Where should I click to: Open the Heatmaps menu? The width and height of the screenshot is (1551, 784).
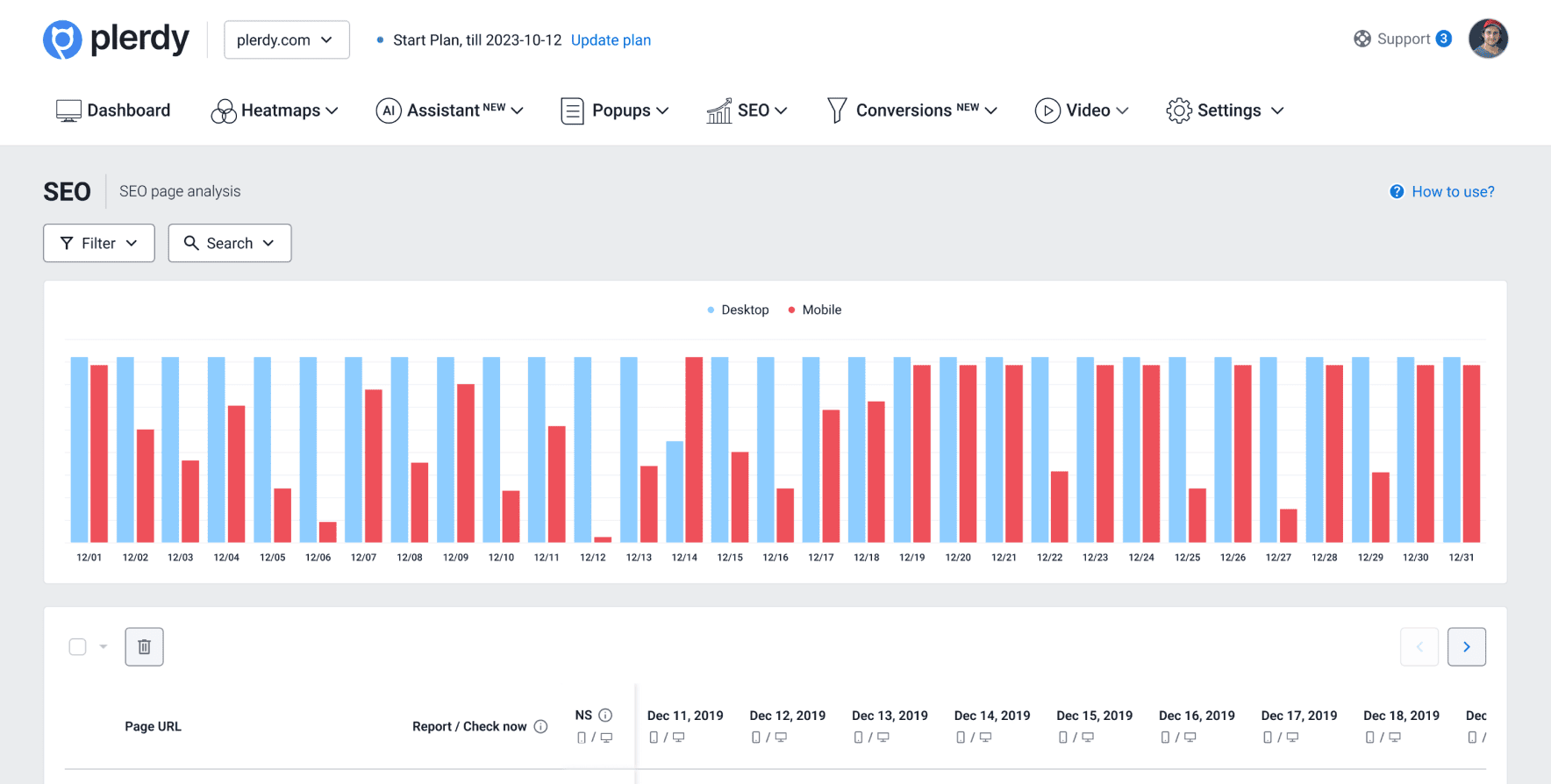click(275, 110)
